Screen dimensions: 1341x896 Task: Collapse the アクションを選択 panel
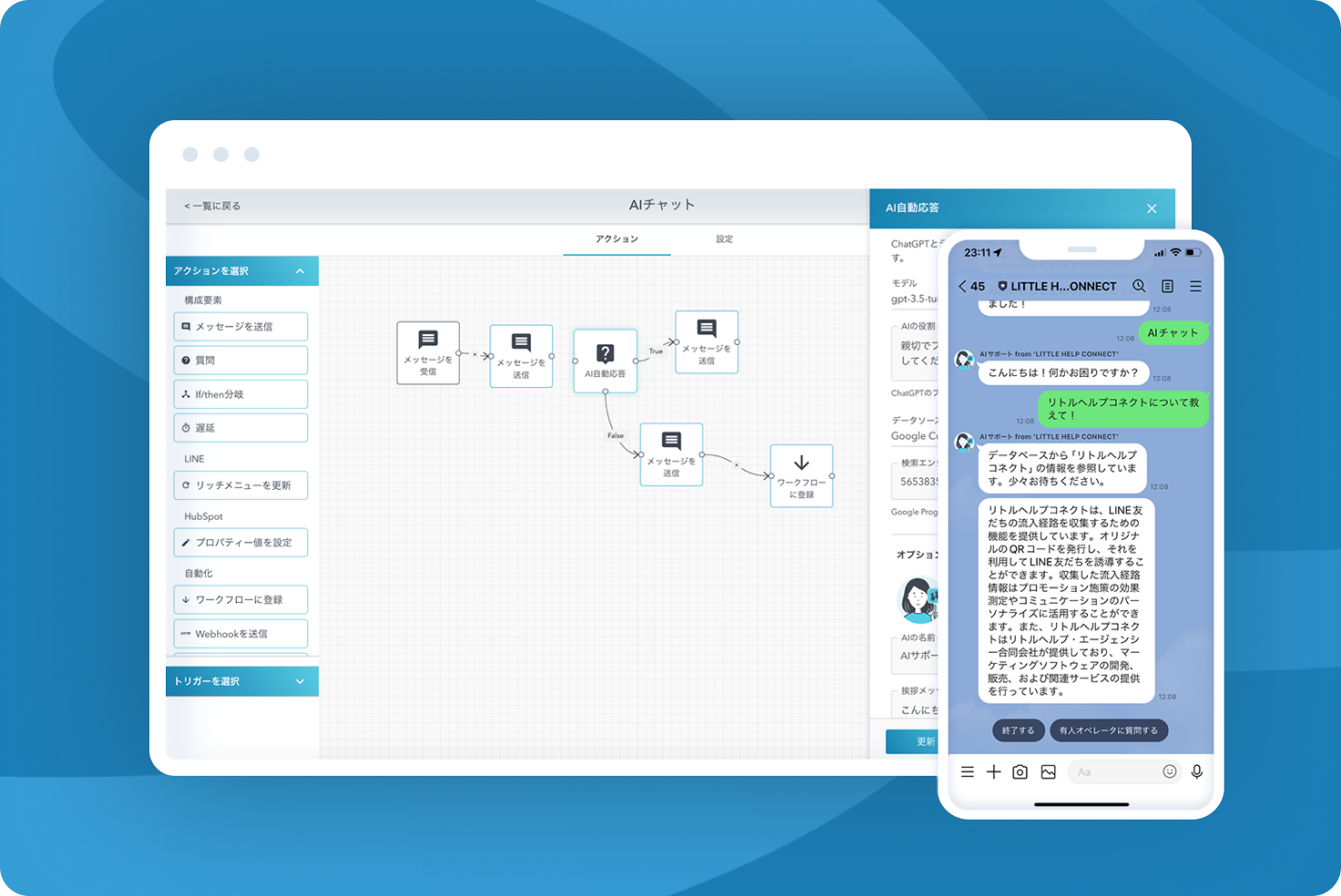(x=300, y=270)
